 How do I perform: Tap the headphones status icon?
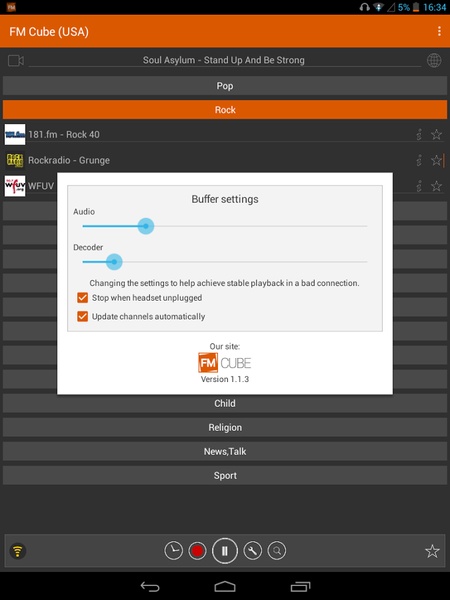coord(364,7)
